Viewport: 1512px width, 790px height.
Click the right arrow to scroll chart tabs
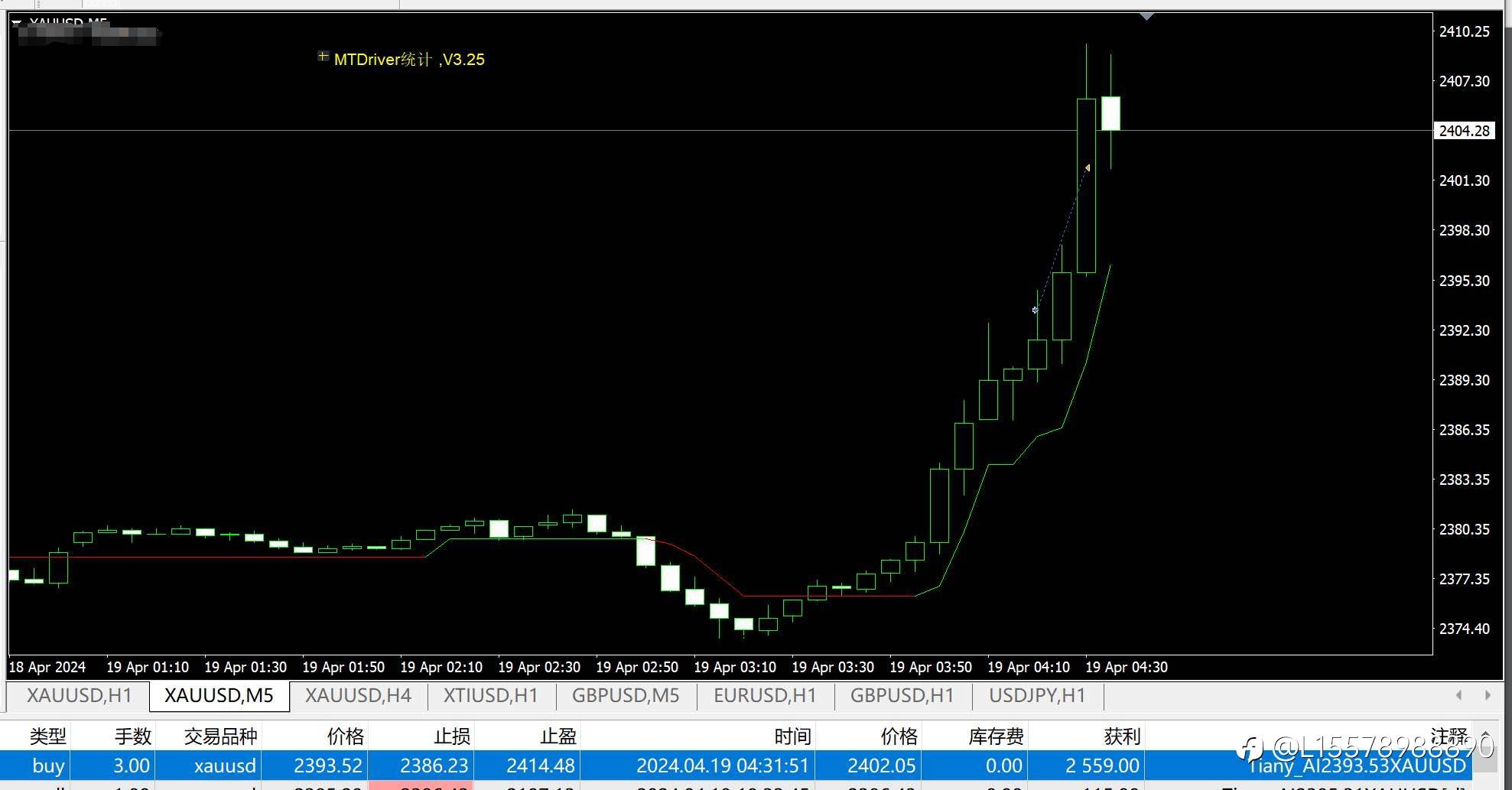[x=1488, y=695]
